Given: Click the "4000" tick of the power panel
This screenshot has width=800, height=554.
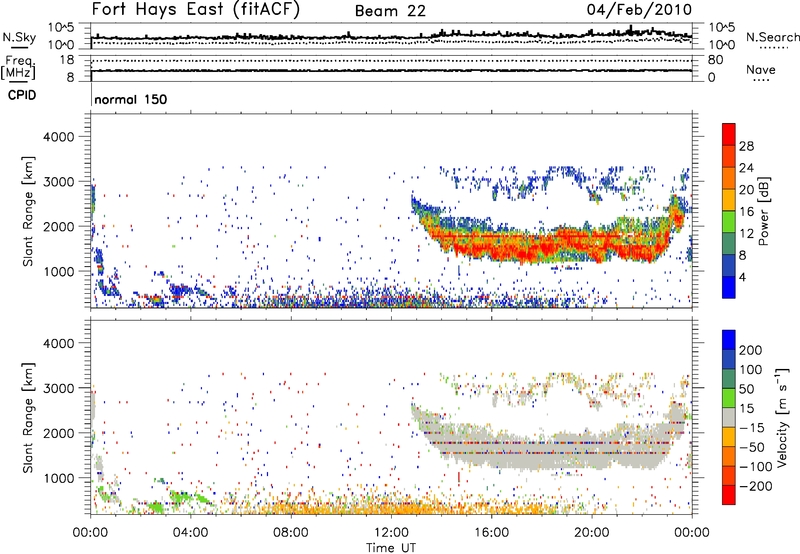Looking at the screenshot, I should tap(59, 137).
